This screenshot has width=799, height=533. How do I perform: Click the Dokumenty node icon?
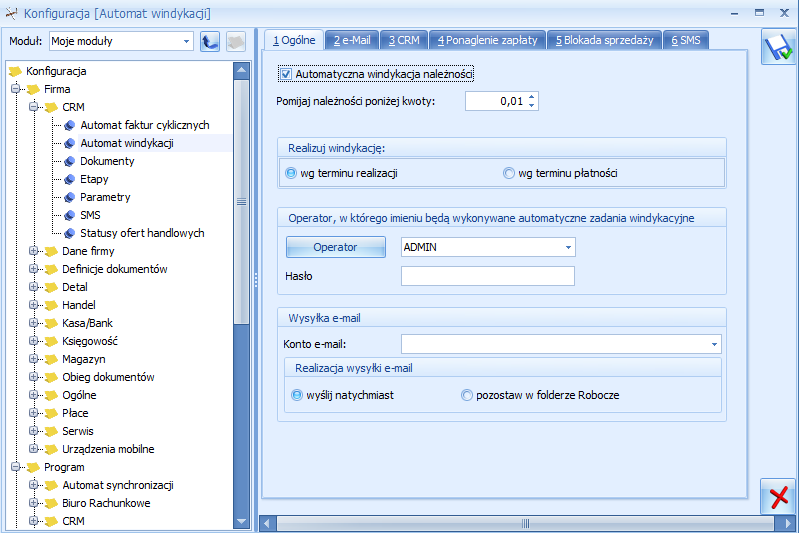point(70,162)
